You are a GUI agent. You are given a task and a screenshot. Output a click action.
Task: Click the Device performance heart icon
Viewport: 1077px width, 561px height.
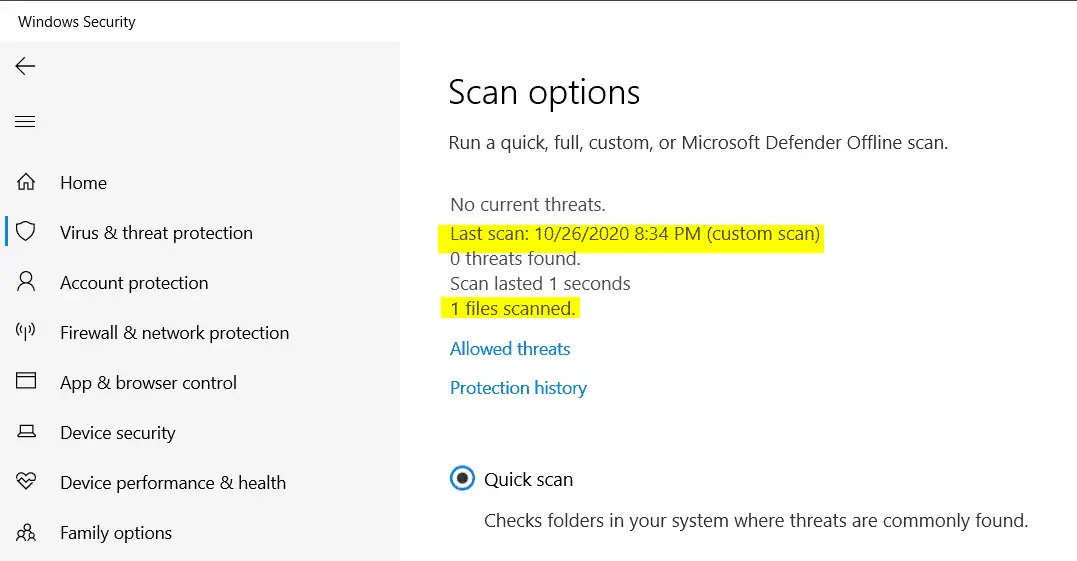[26, 482]
